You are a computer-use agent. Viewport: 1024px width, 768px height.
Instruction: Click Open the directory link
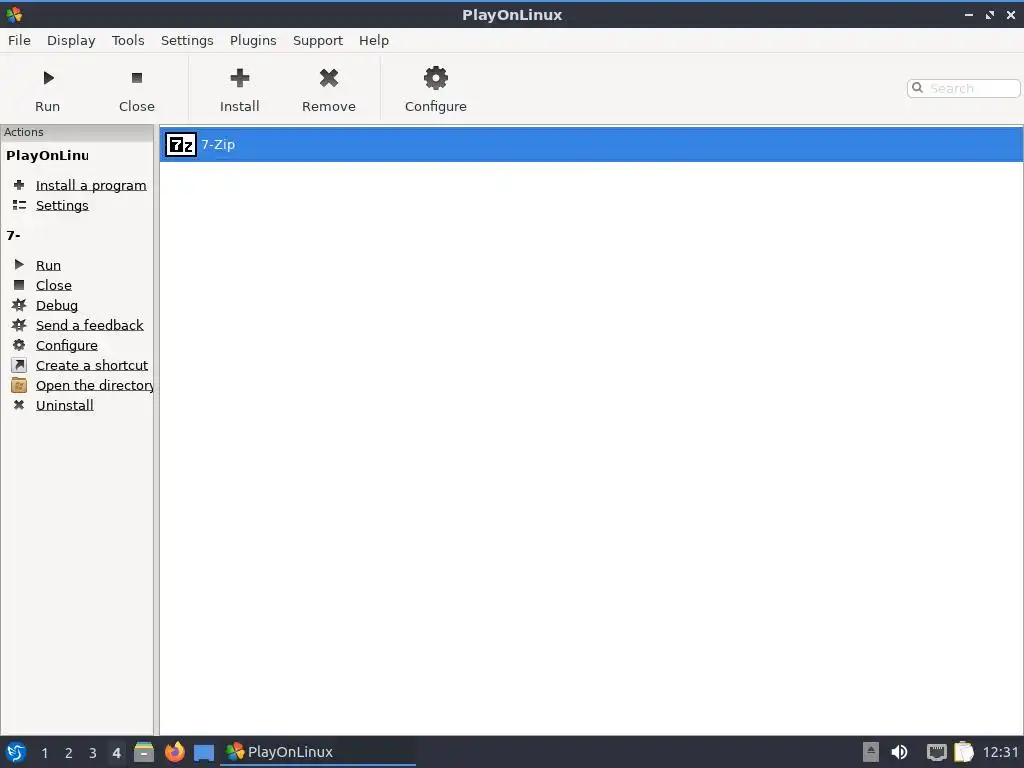pyautogui.click(x=95, y=385)
